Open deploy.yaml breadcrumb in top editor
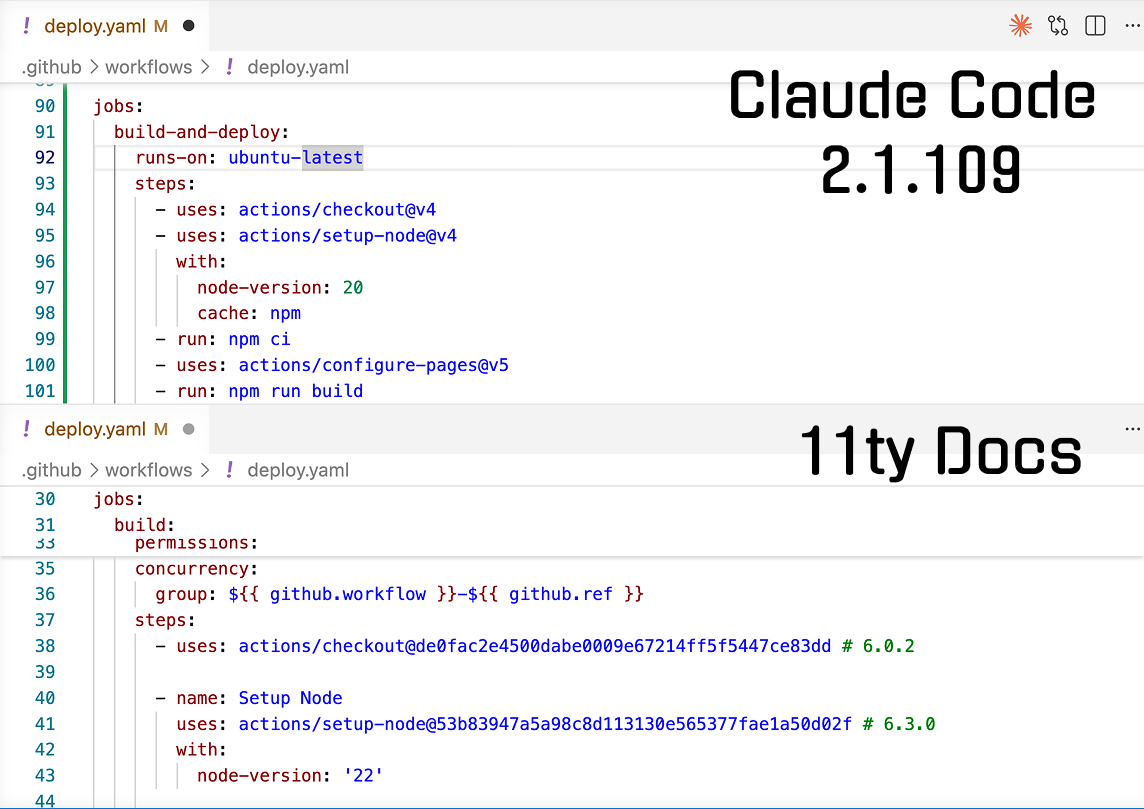 [298, 67]
